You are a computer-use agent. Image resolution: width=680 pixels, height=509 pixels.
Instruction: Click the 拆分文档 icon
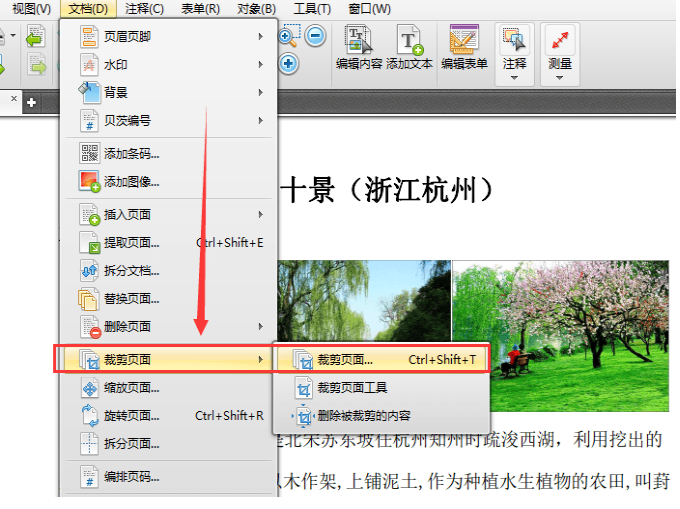tap(89, 271)
